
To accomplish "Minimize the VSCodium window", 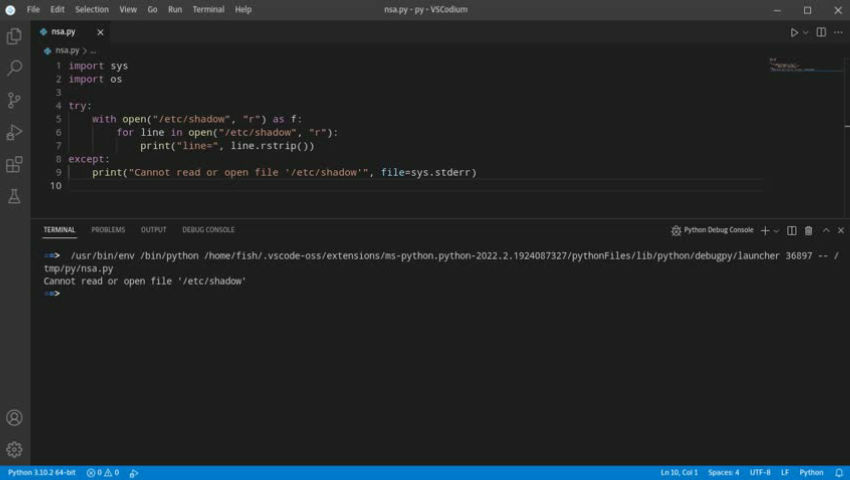I will click(777, 10).
